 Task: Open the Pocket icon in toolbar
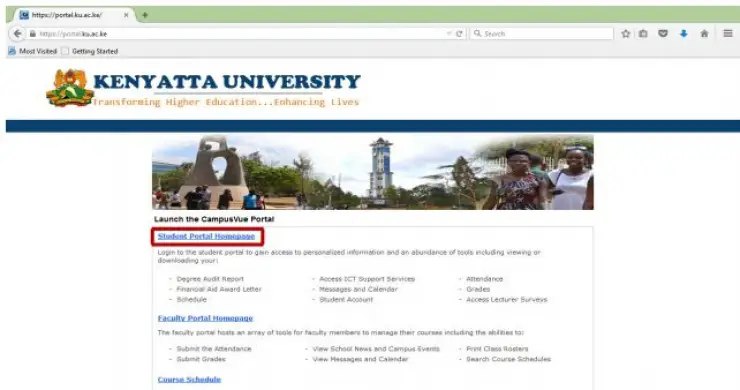pos(663,34)
